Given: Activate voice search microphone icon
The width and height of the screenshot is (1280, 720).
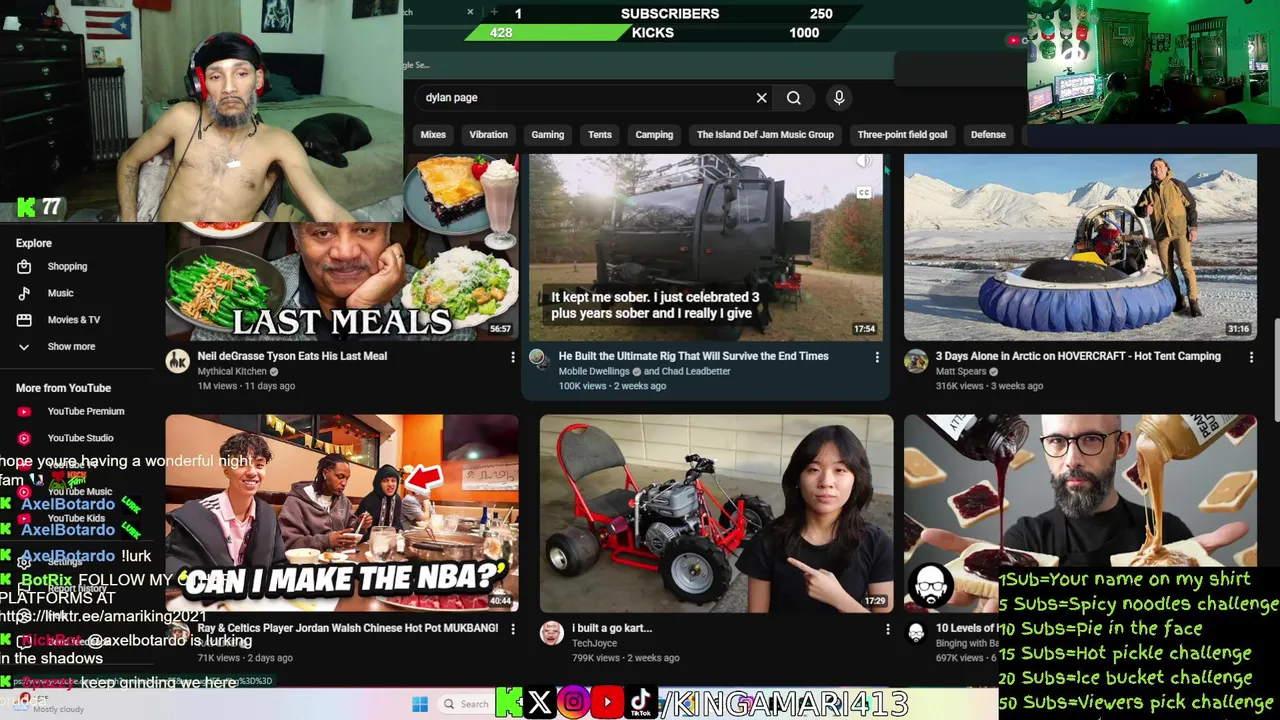Looking at the screenshot, I should click(839, 97).
